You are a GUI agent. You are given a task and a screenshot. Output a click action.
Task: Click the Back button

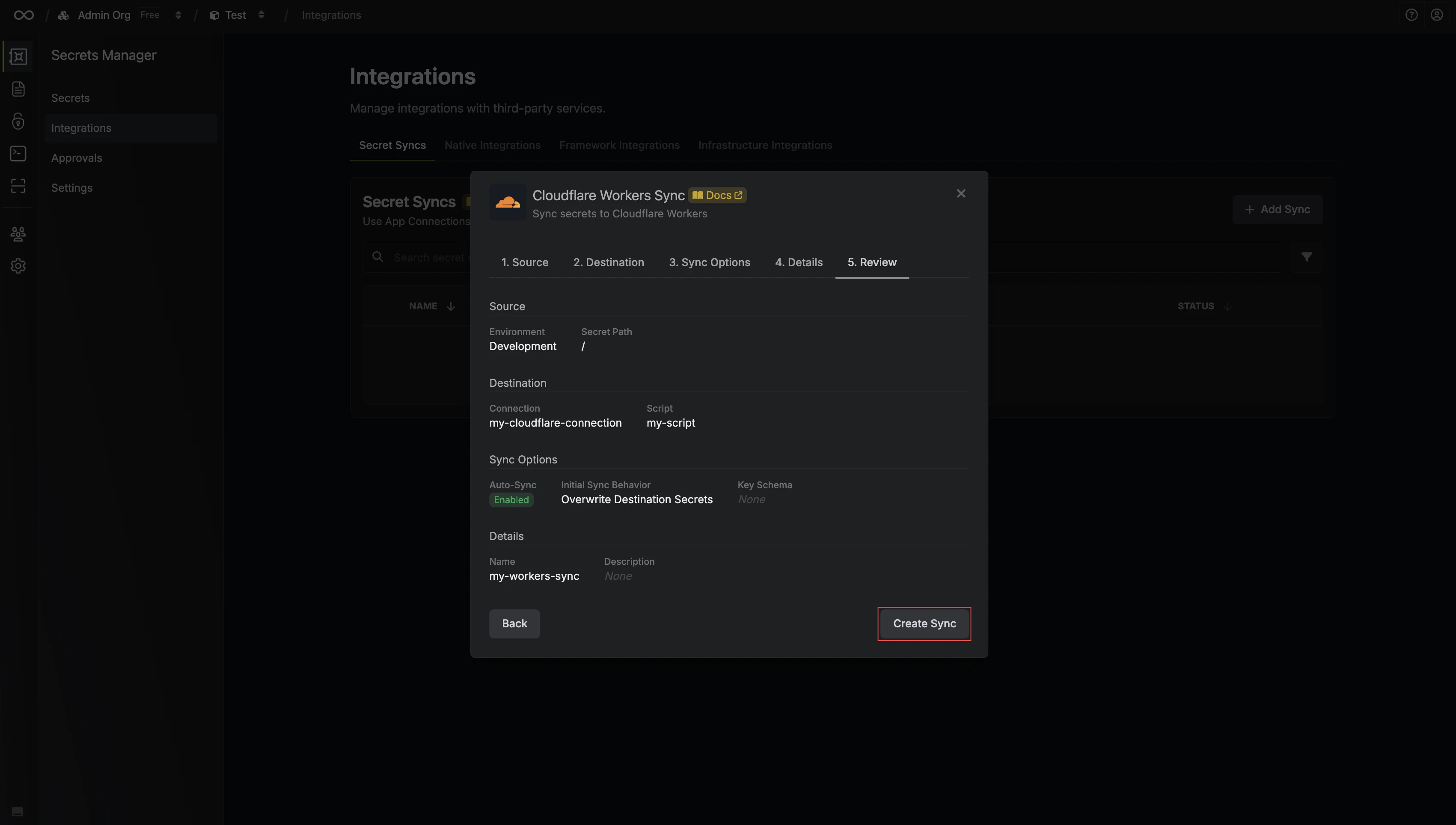514,624
